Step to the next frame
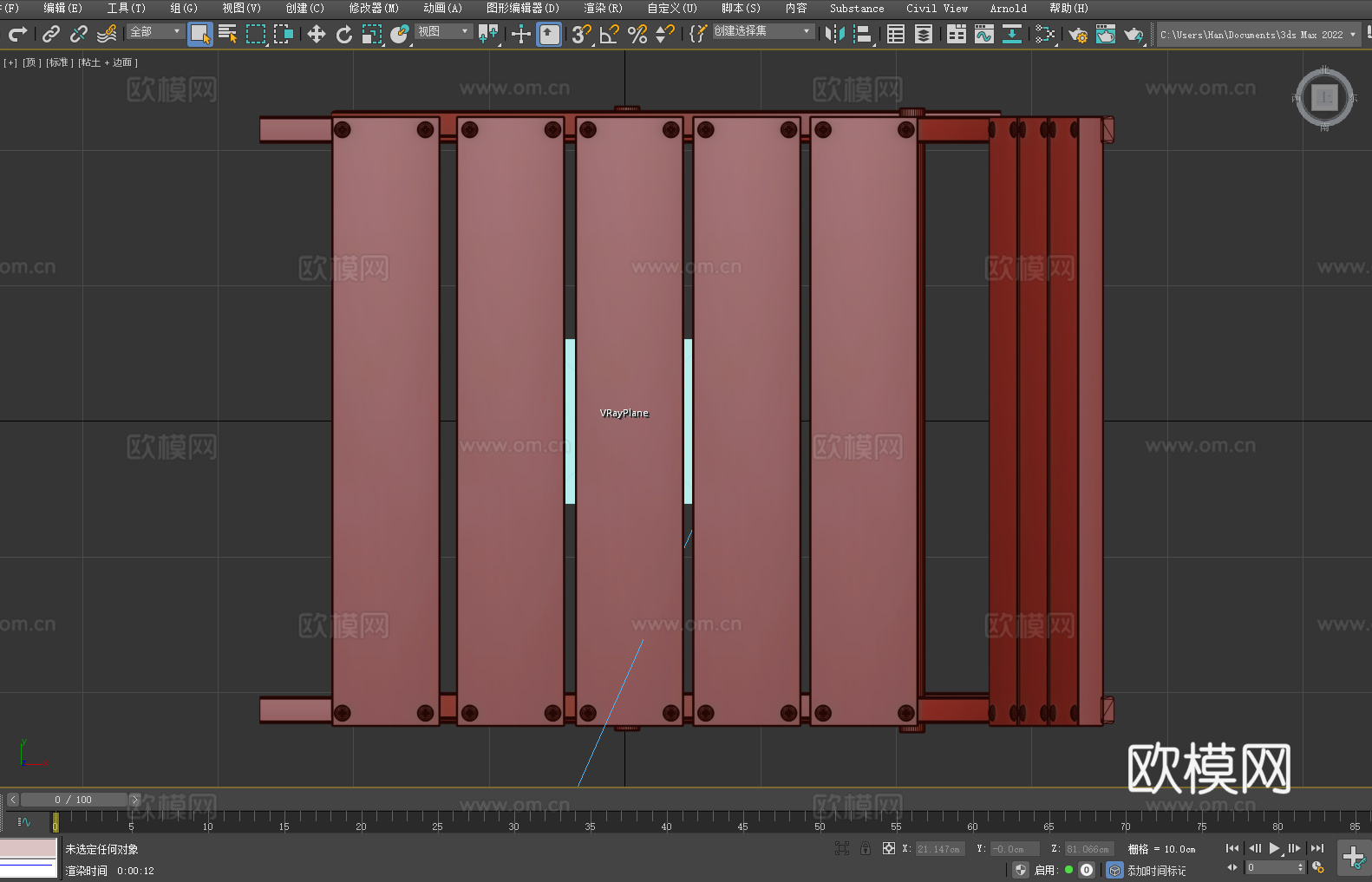This screenshot has width=1372, height=882. pyautogui.click(x=1295, y=848)
